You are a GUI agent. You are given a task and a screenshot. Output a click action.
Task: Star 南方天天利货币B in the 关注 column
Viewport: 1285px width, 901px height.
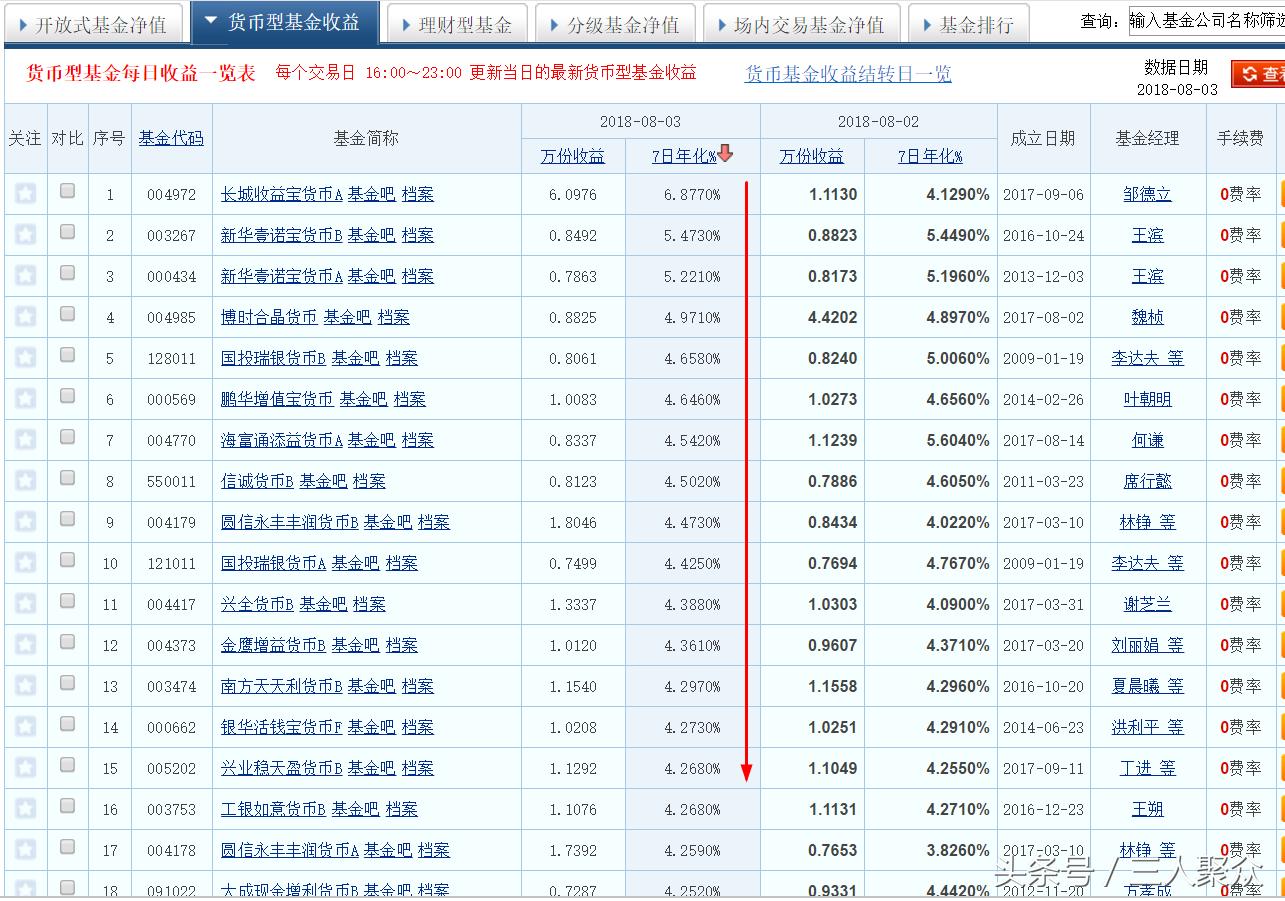point(25,686)
